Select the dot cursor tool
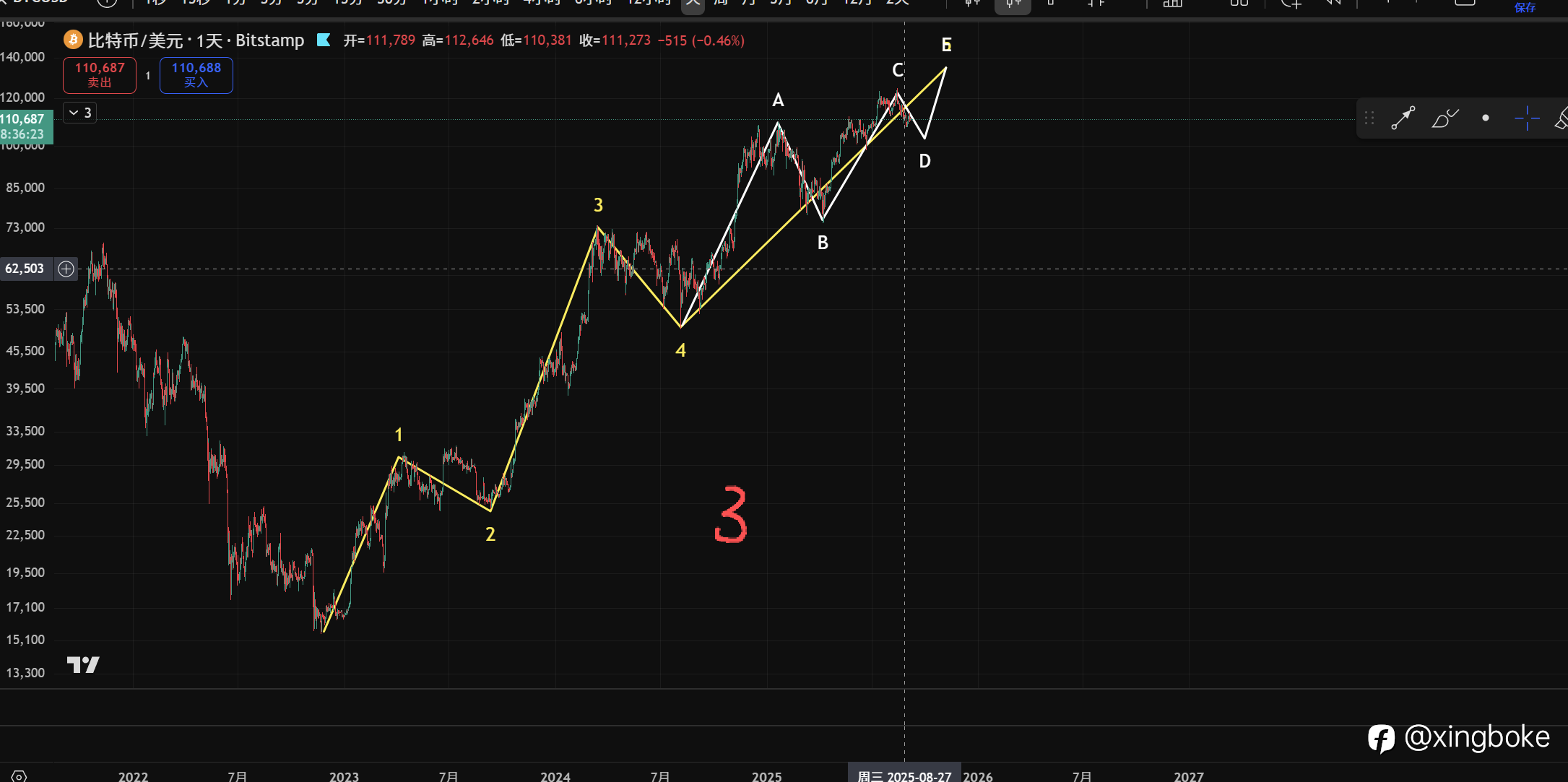The width and height of the screenshot is (1568, 782). pyautogui.click(x=1486, y=118)
